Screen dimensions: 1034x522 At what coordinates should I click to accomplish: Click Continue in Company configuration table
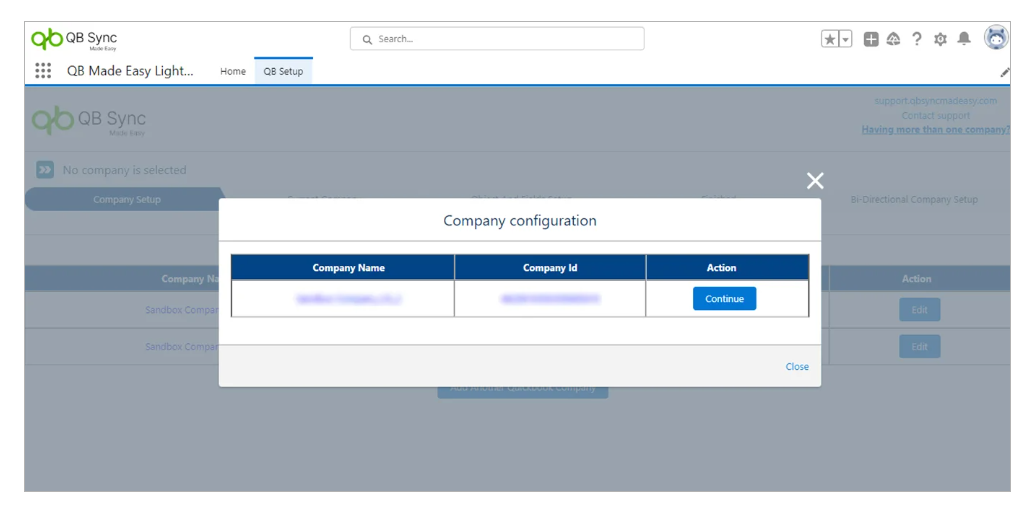click(x=724, y=299)
